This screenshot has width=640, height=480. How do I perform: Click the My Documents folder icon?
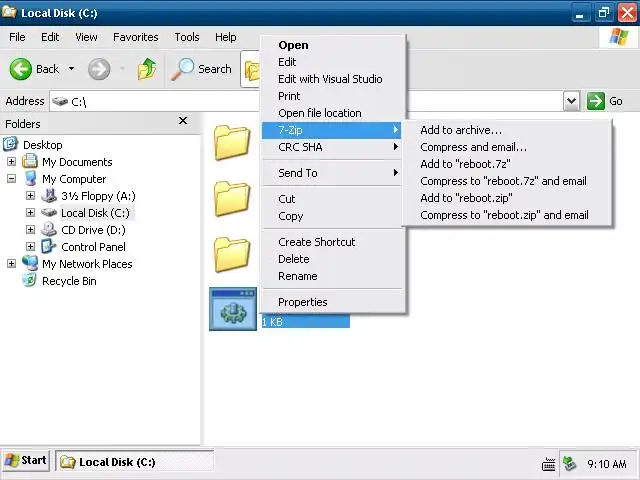tap(30, 161)
